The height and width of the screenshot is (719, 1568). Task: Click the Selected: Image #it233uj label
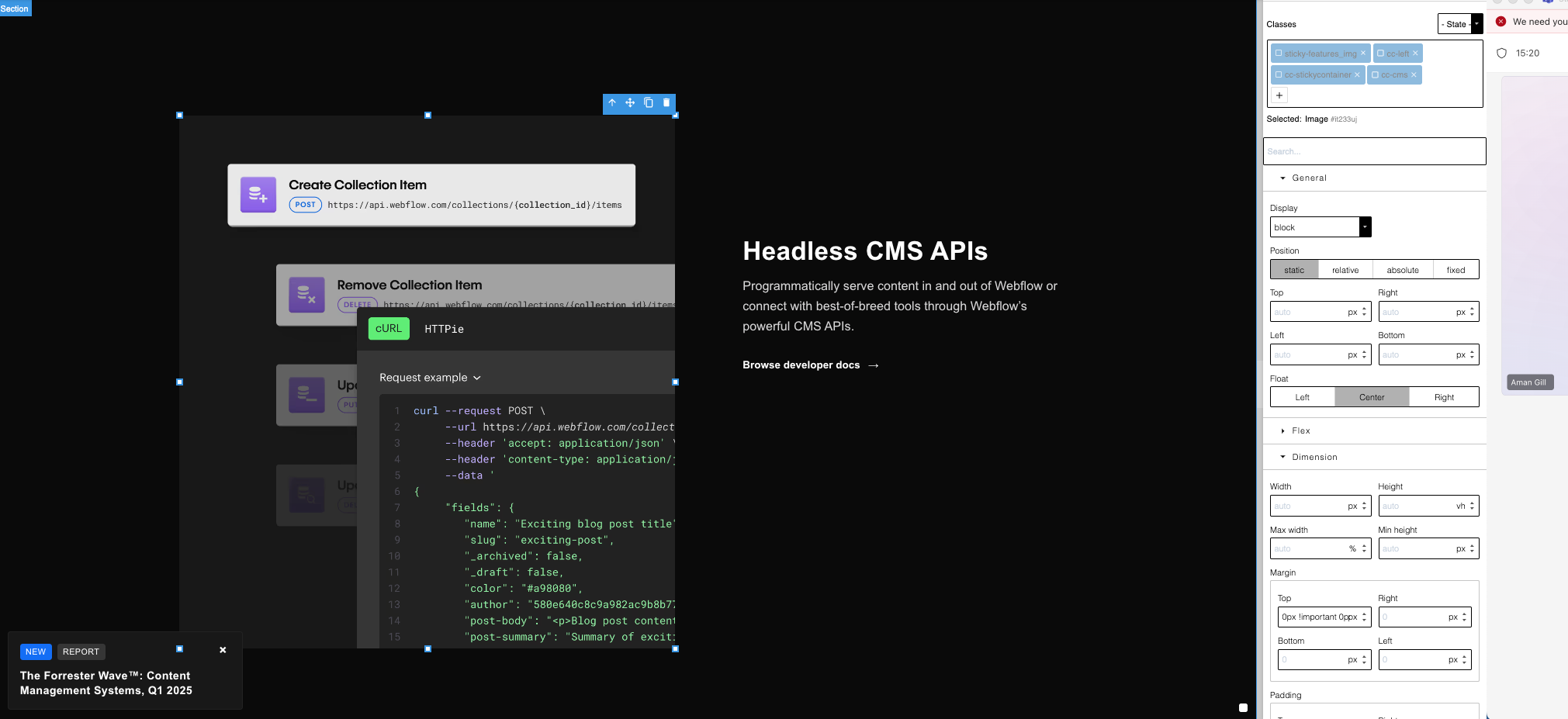tap(1312, 119)
